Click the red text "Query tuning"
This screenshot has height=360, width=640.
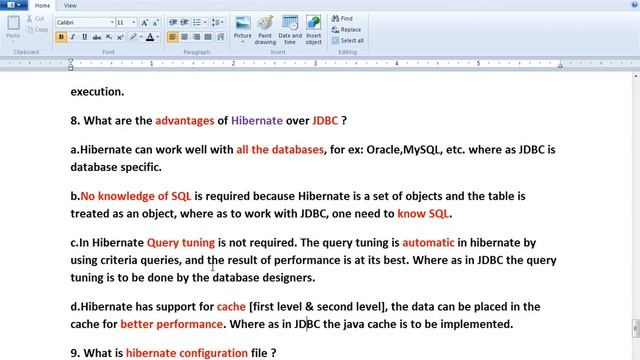pyautogui.click(x=181, y=243)
